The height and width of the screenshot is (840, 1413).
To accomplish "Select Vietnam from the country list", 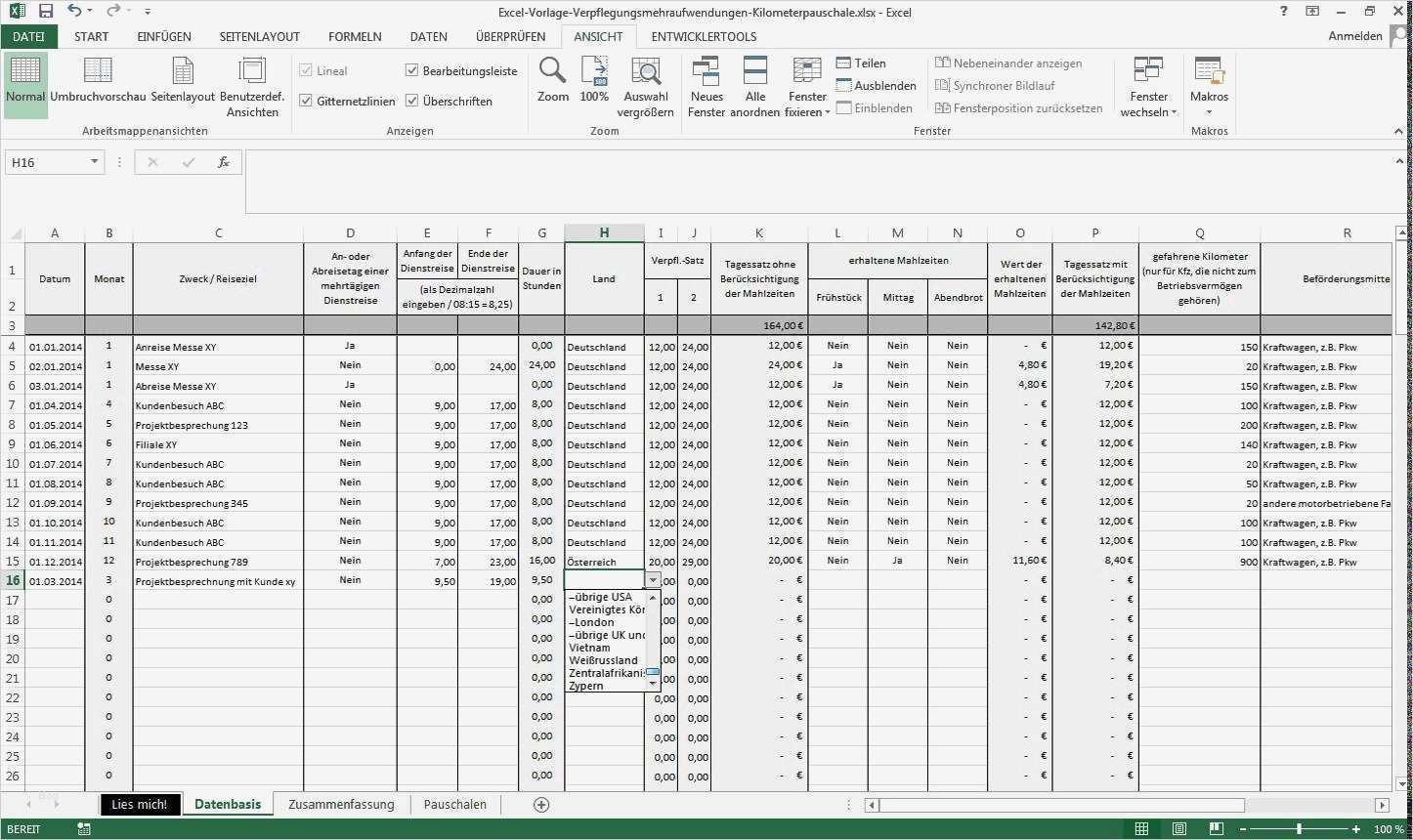I will tap(590, 647).
